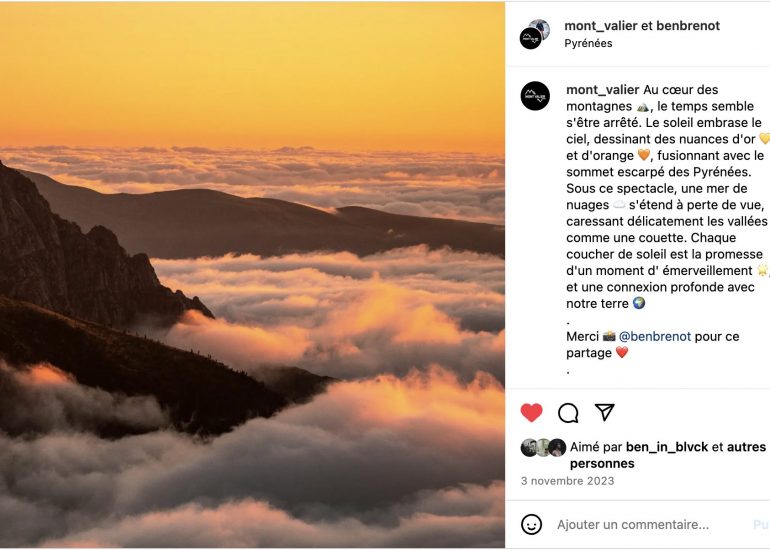This screenshot has height=550, width=770.
Task: View the Pyrénées location page
Action: click(x=588, y=43)
